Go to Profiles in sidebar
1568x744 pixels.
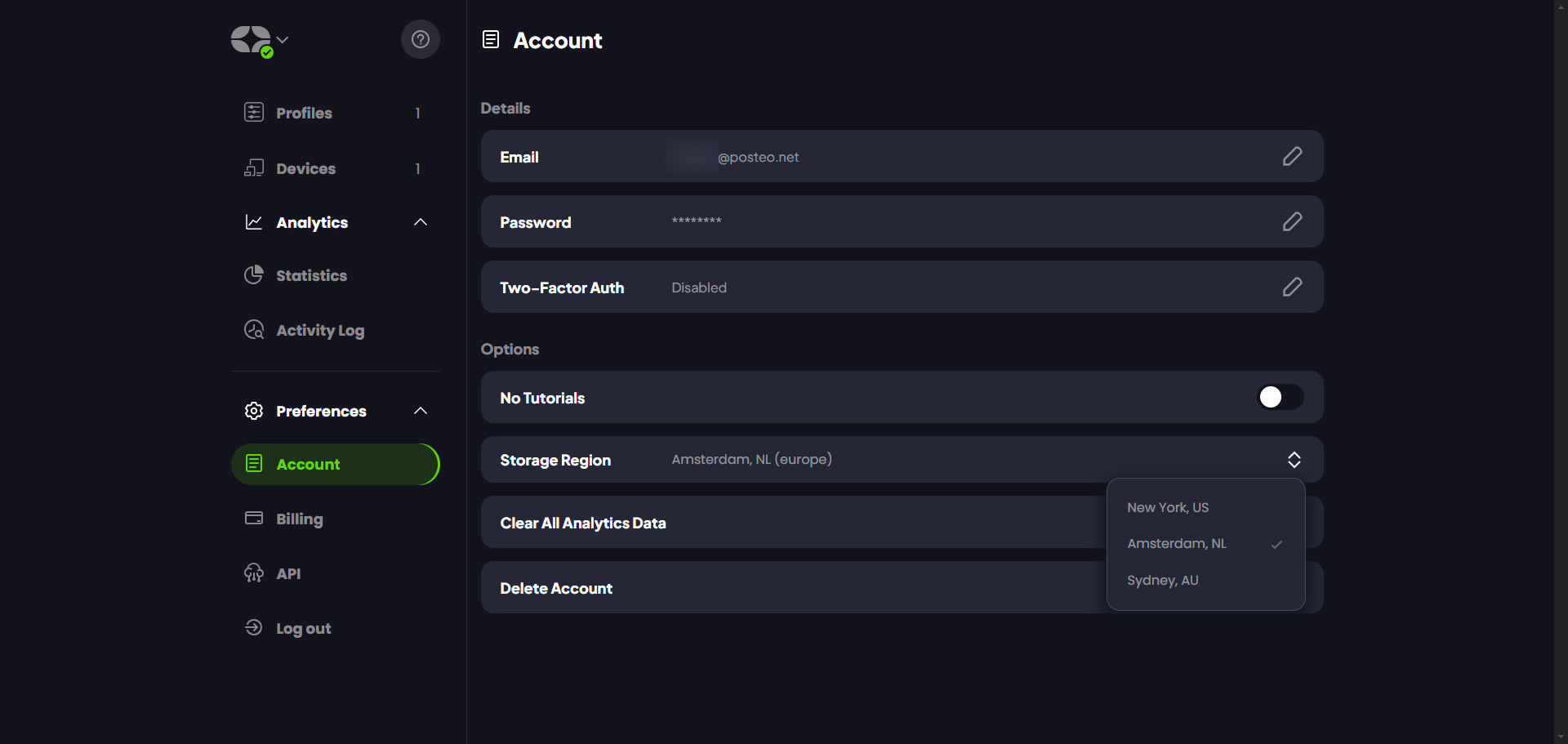coord(304,113)
